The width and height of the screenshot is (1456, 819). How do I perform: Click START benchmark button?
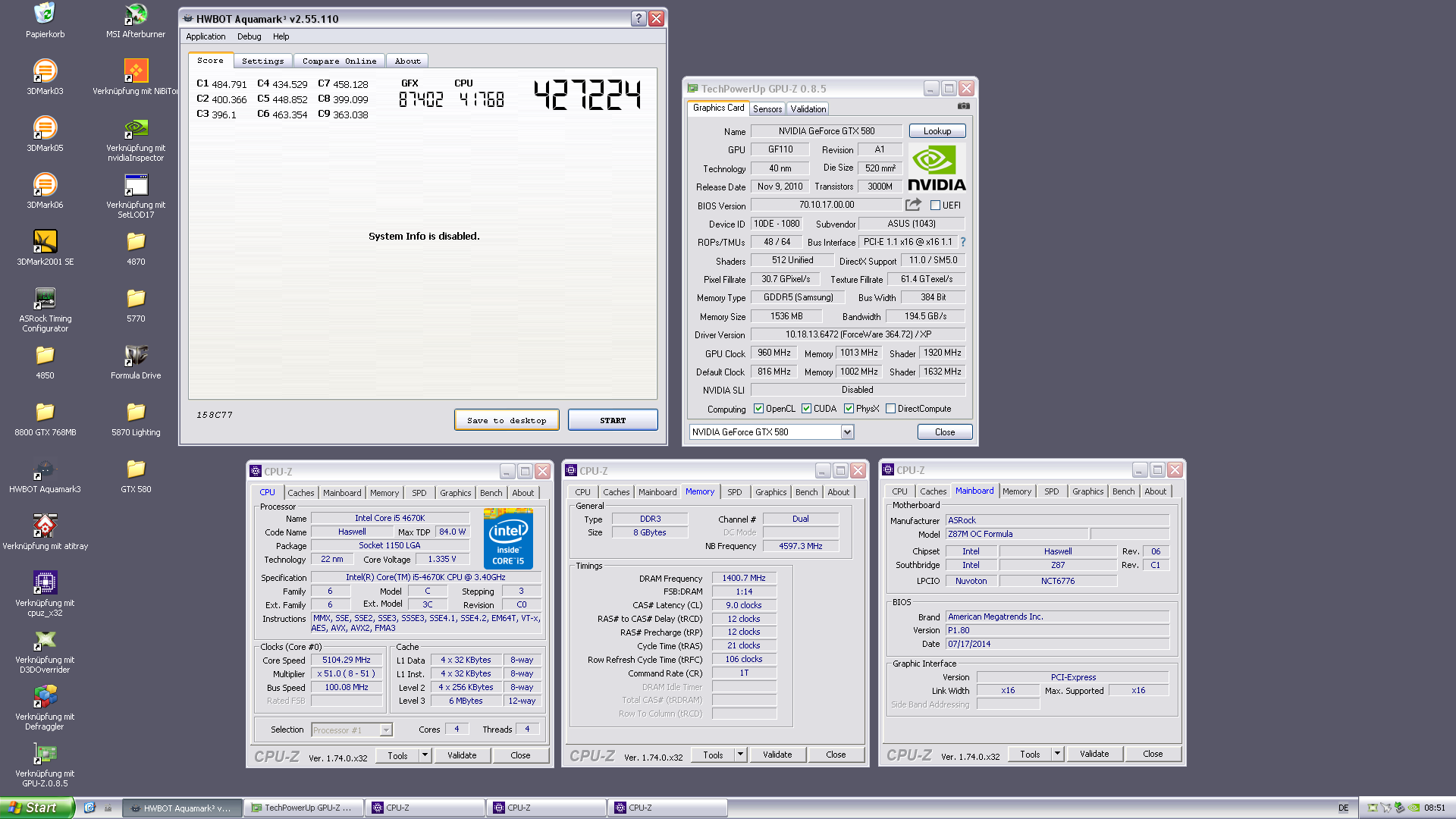(x=613, y=420)
